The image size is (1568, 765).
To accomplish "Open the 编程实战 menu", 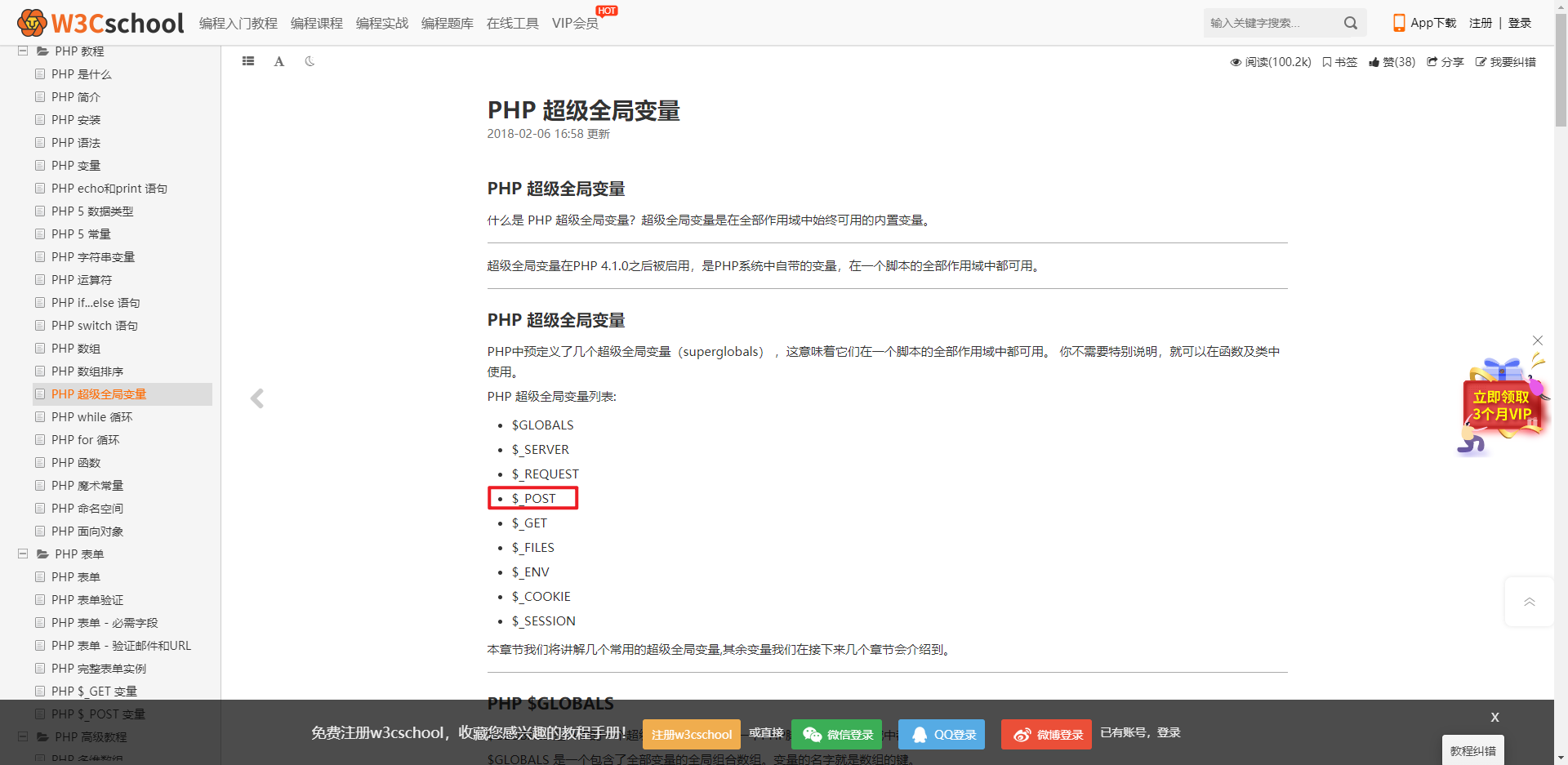I will pyautogui.click(x=382, y=24).
